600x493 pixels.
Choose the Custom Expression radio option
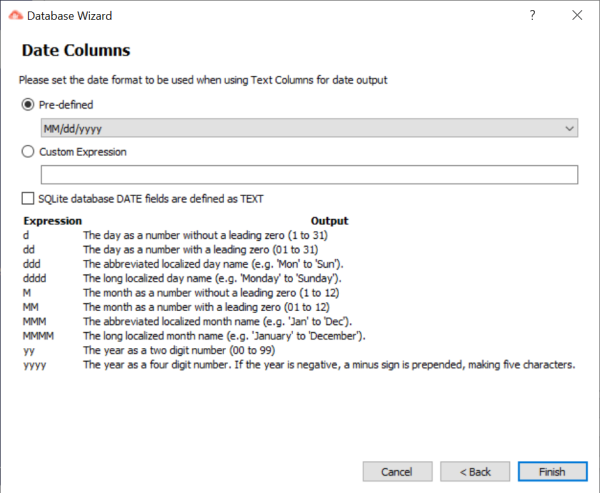click(x=28, y=152)
